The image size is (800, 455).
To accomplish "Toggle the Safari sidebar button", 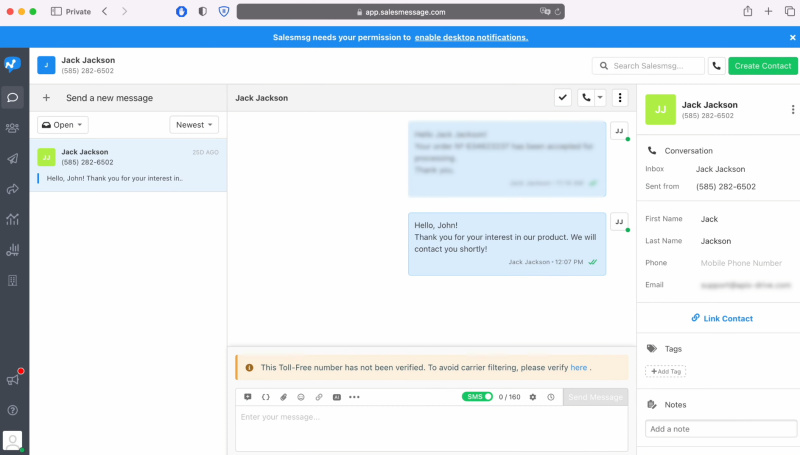I will point(56,11).
